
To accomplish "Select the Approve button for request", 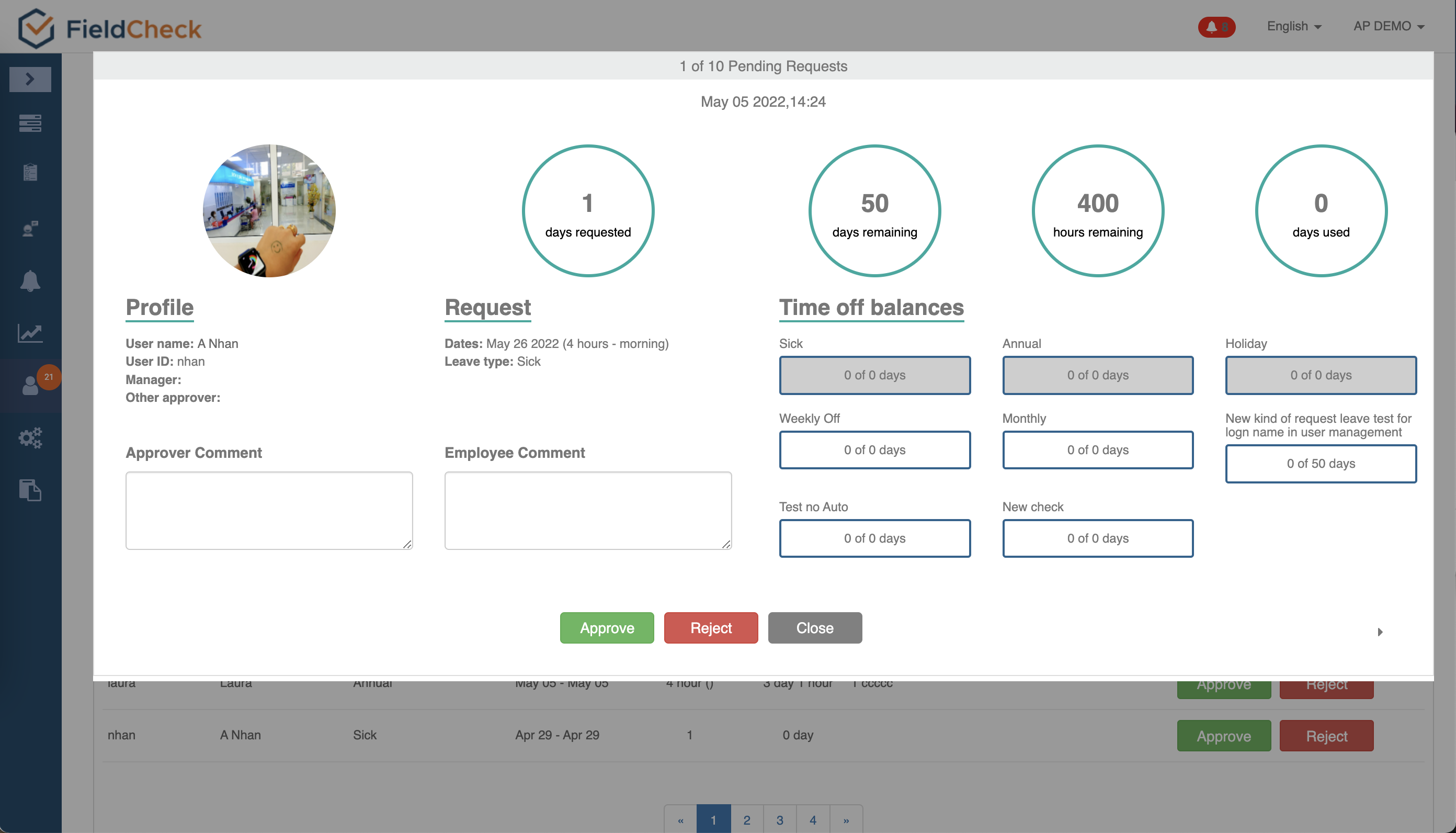I will coord(607,628).
